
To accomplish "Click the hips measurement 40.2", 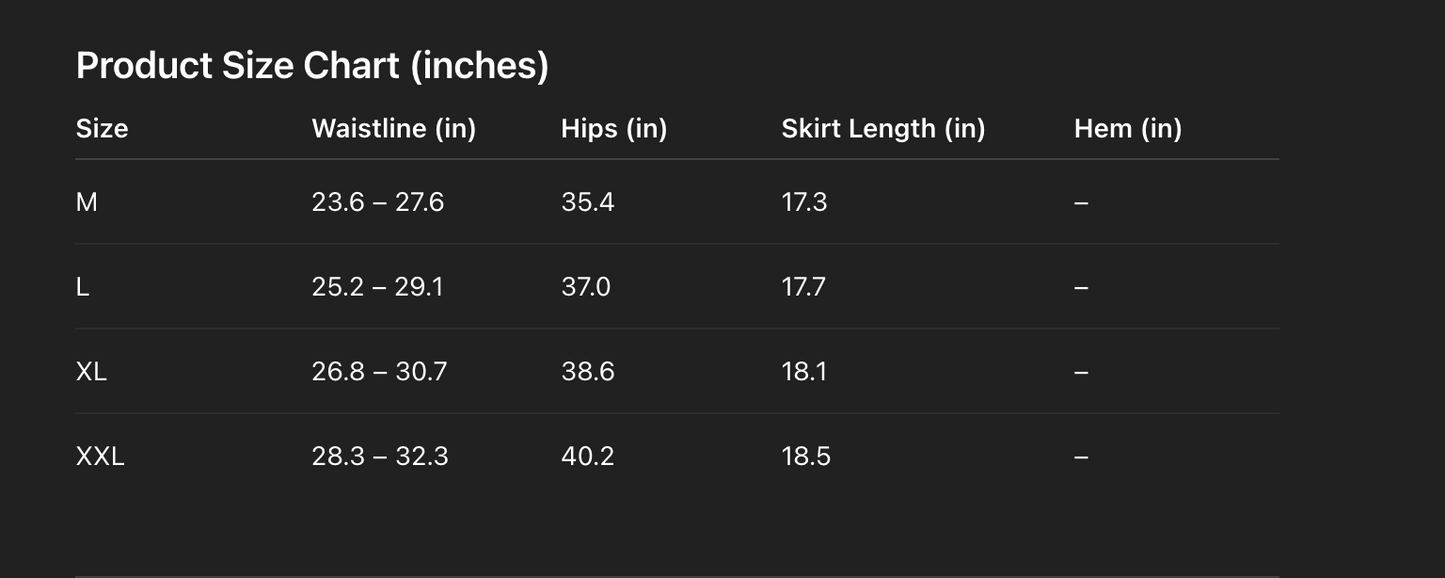I will click(x=587, y=457).
